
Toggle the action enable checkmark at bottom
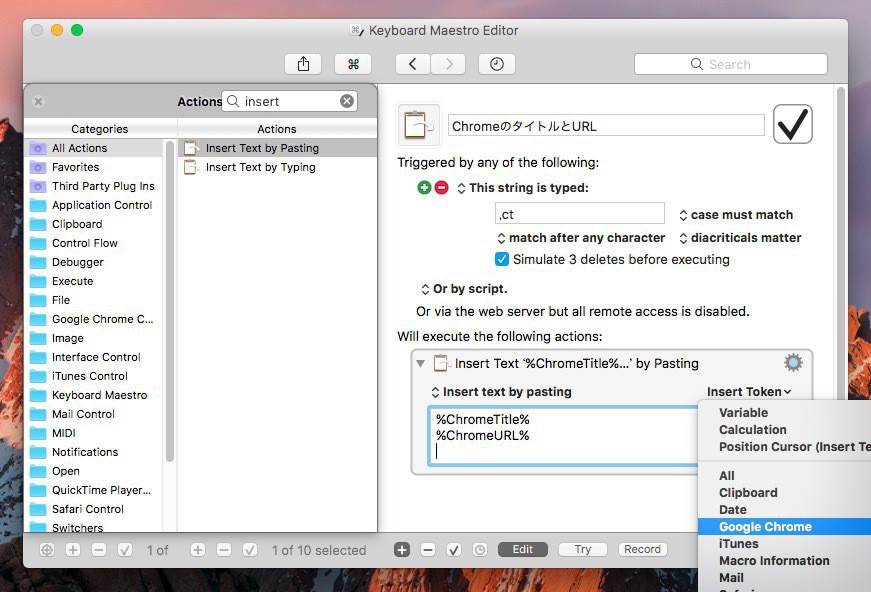pyautogui.click(x=453, y=549)
